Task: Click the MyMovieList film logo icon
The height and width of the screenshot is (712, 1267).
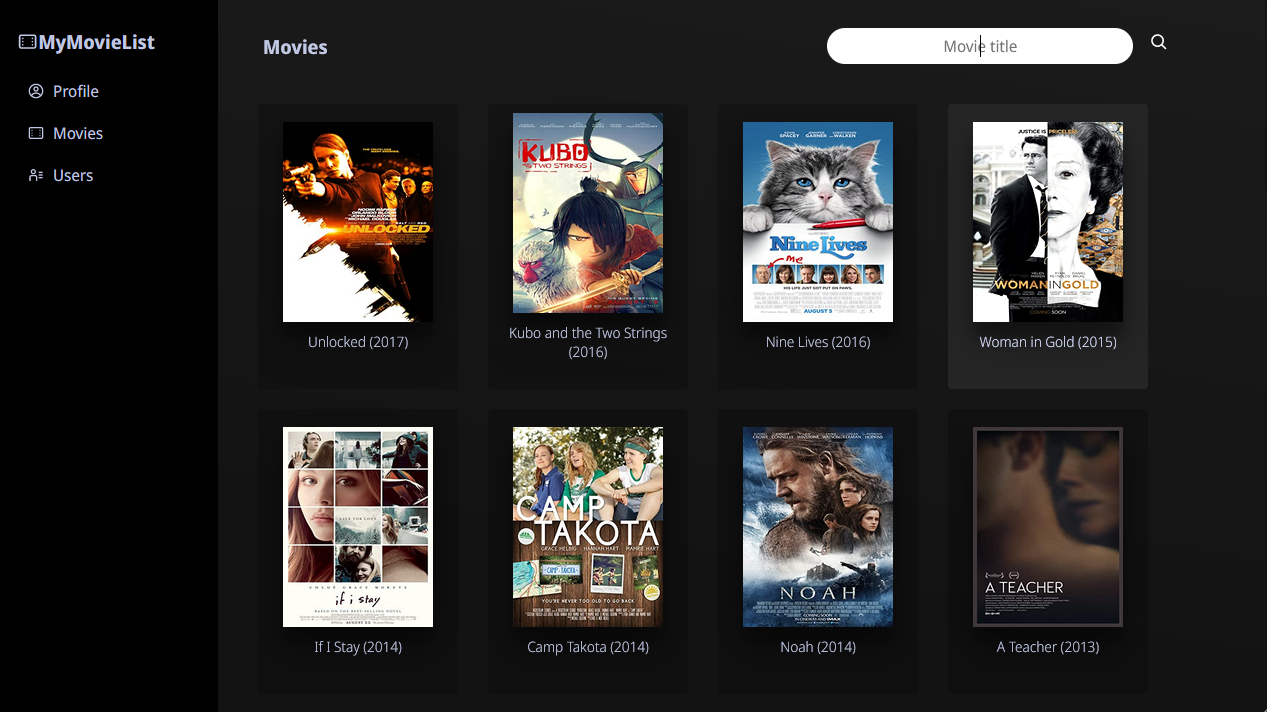Action: tap(27, 42)
